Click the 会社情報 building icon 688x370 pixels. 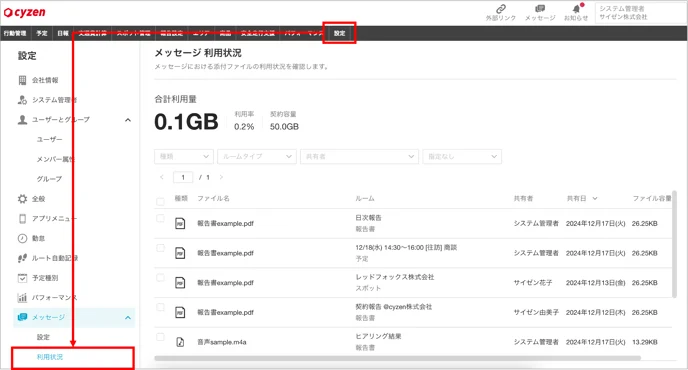click(x=22, y=80)
